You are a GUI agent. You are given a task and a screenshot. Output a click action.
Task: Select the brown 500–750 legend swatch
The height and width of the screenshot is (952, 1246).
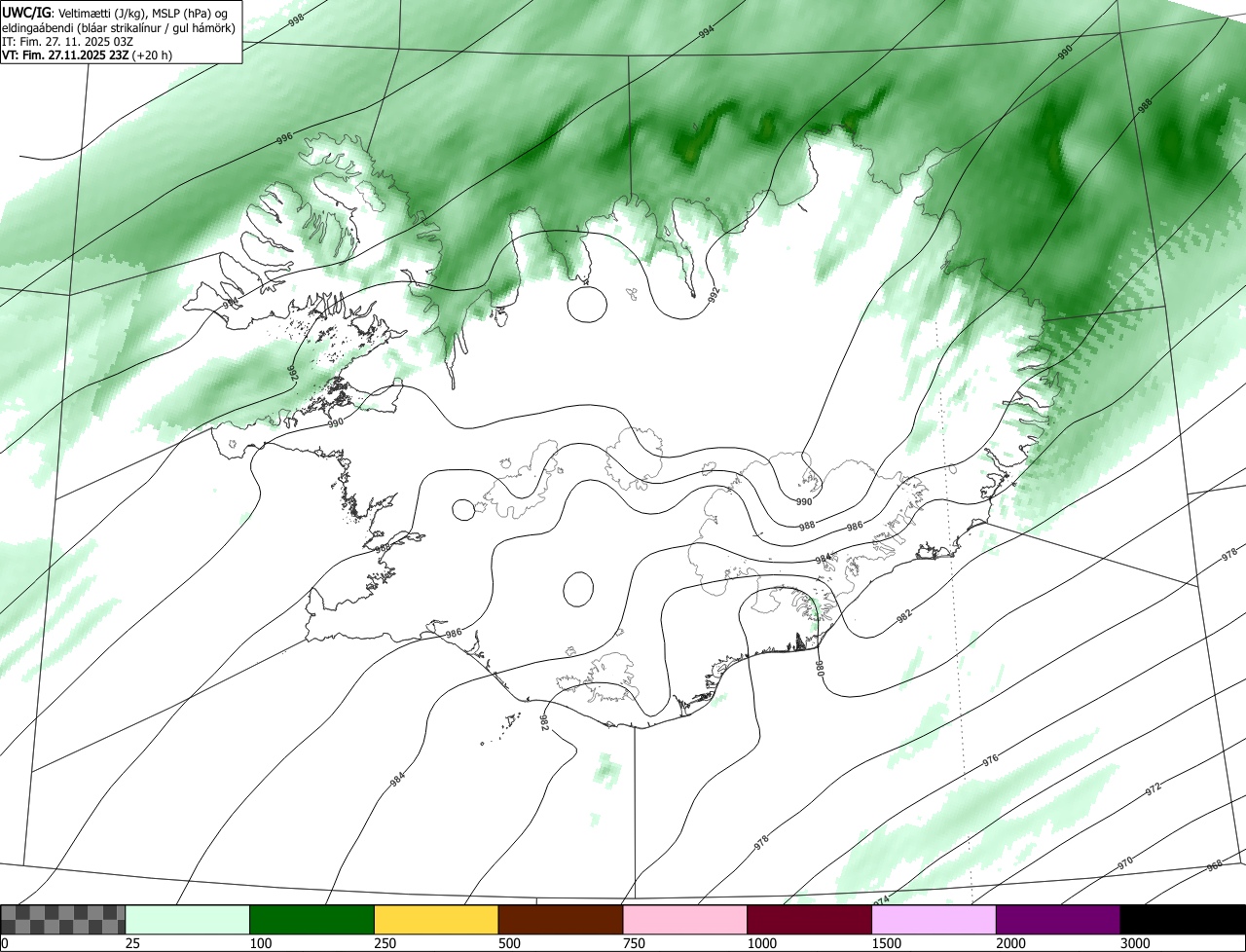click(x=561, y=919)
